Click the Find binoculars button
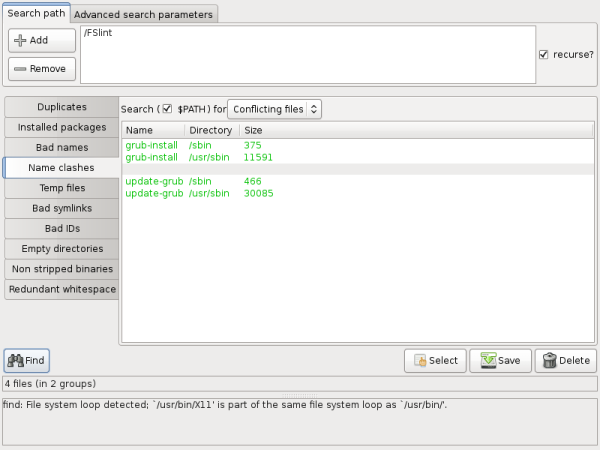 click(x=26, y=360)
